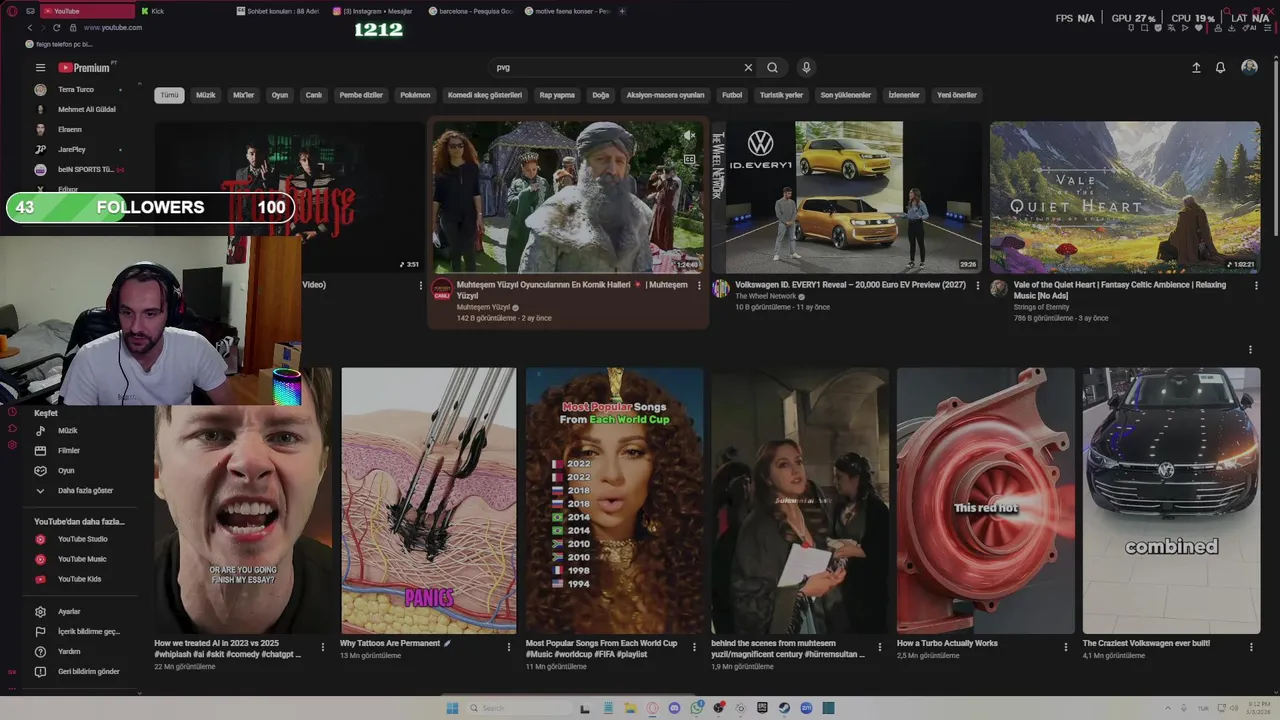
Task: Open Shorts section three-dot menu
Action: pos(1250,350)
